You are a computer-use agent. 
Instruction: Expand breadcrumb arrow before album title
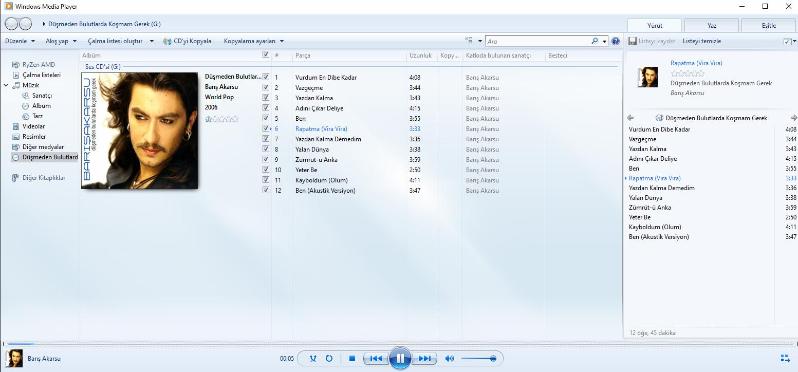click(44, 24)
